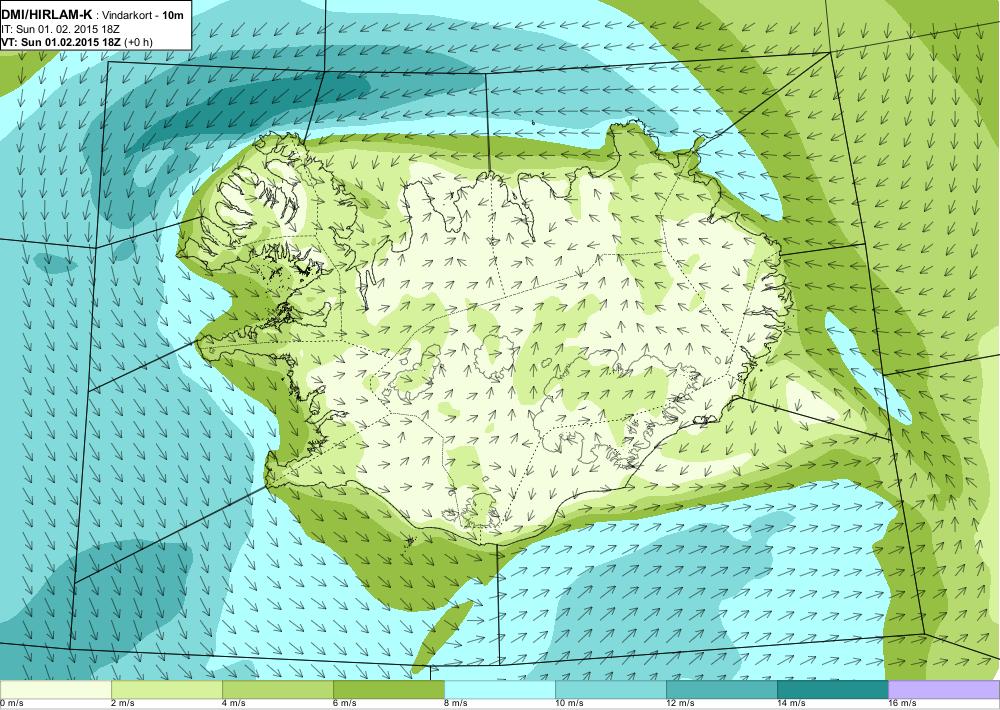Image resolution: width=1000 pixels, height=710 pixels.
Task: Click the 8–10 m/s pale cyan swatch
Action: click(500, 689)
